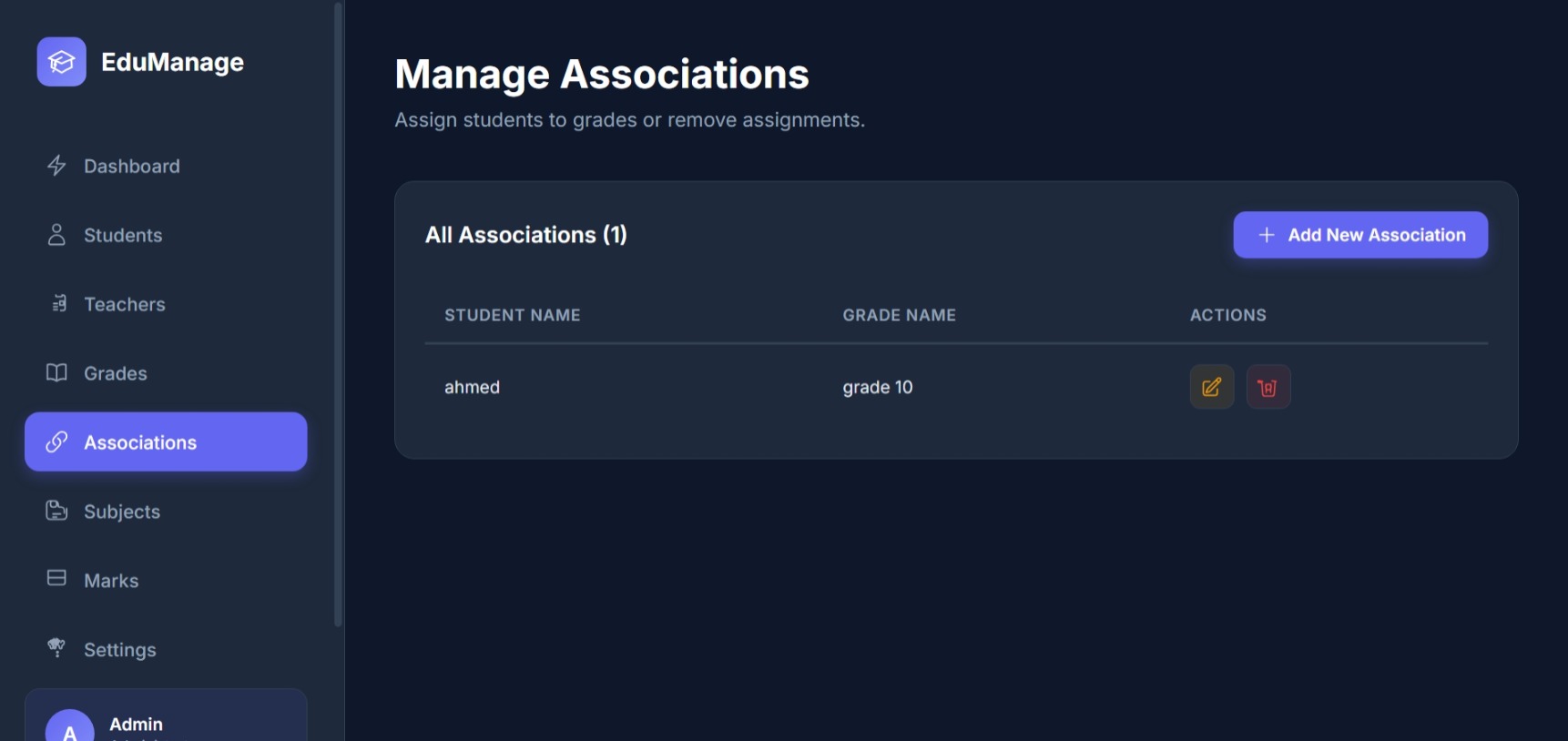Image resolution: width=1568 pixels, height=741 pixels.
Task: Navigate to the Teachers page
Action: click(125, 305)
